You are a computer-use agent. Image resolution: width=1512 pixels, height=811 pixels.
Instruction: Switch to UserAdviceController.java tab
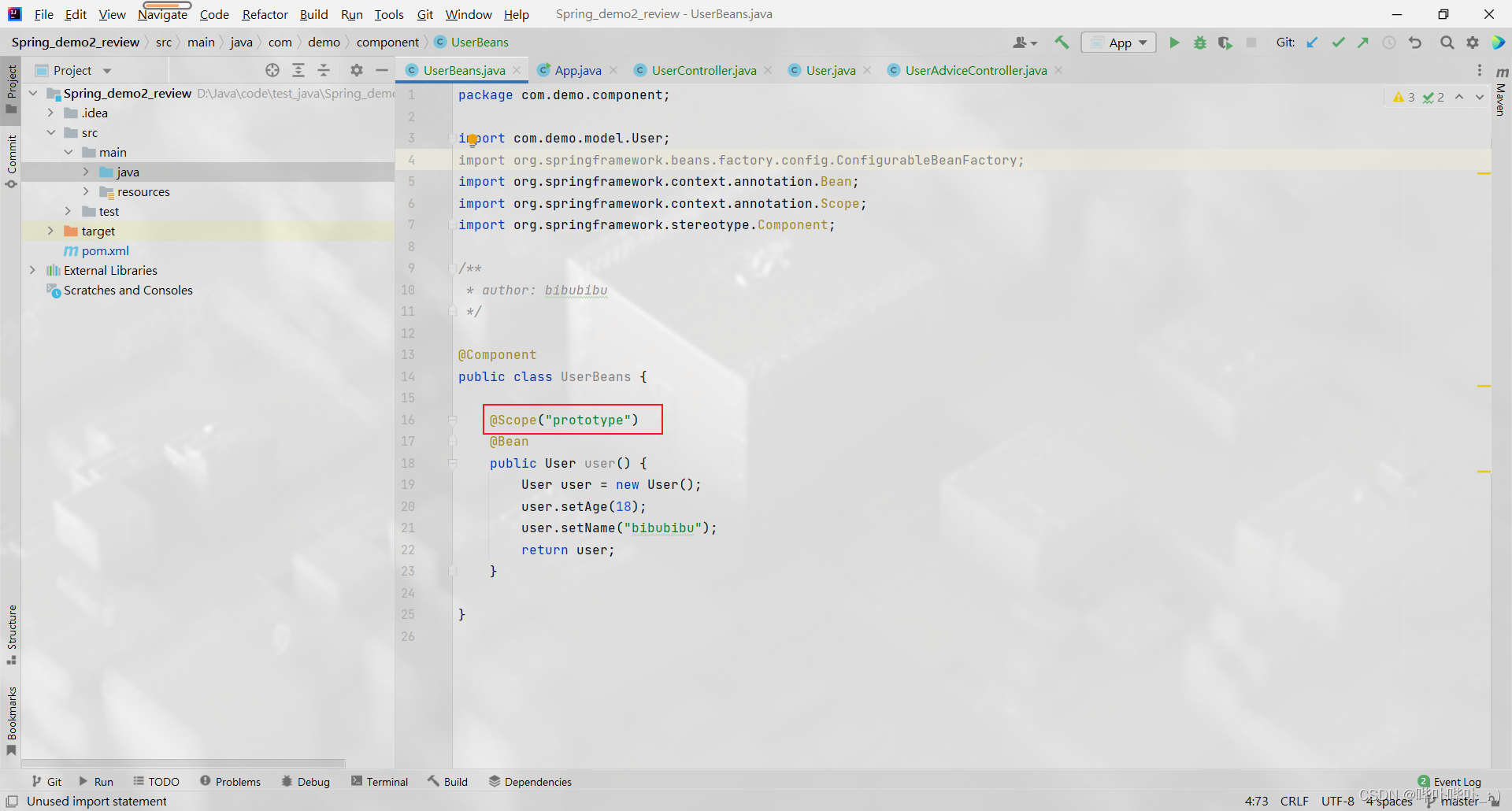[975, 70]
